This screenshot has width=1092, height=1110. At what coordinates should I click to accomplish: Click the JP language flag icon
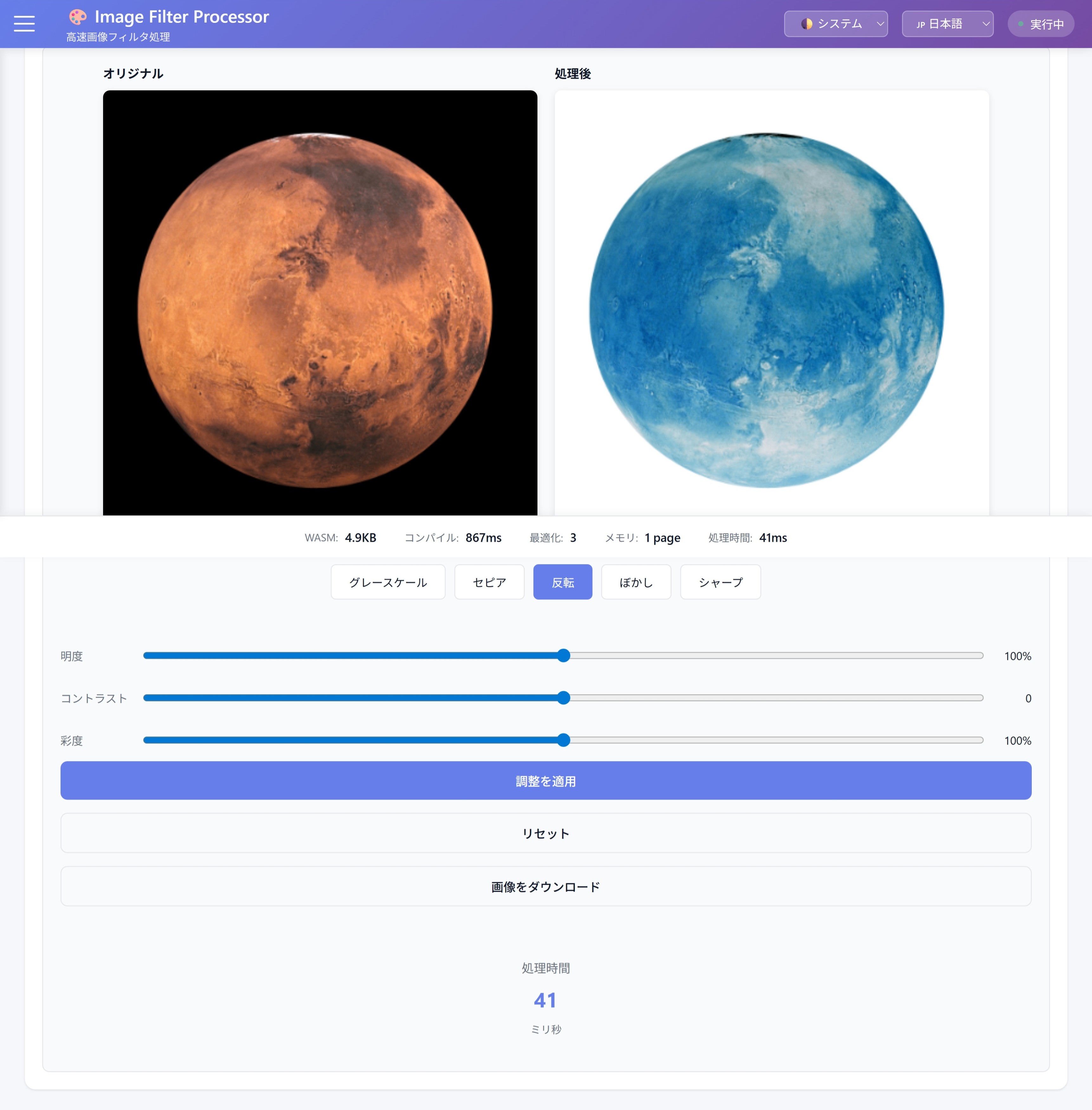pos(920,25)
